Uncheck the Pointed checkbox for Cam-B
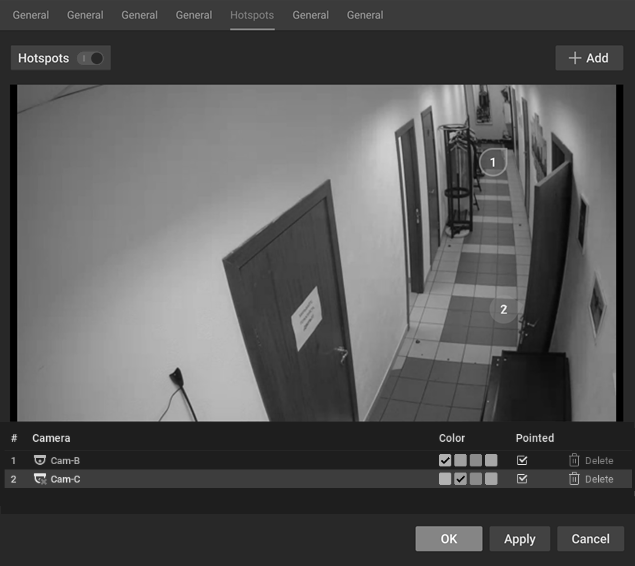This screenshot has width=635, height=566. coord(522,460)
